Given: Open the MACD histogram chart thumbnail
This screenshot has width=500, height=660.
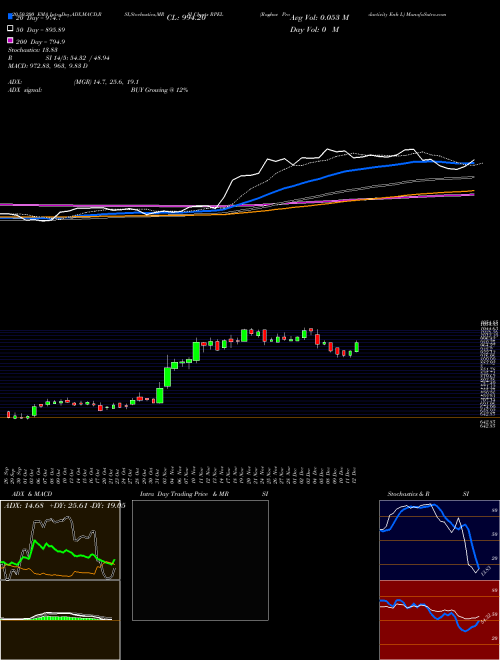Looking at the screenshot, I should [x=60, y=620].
